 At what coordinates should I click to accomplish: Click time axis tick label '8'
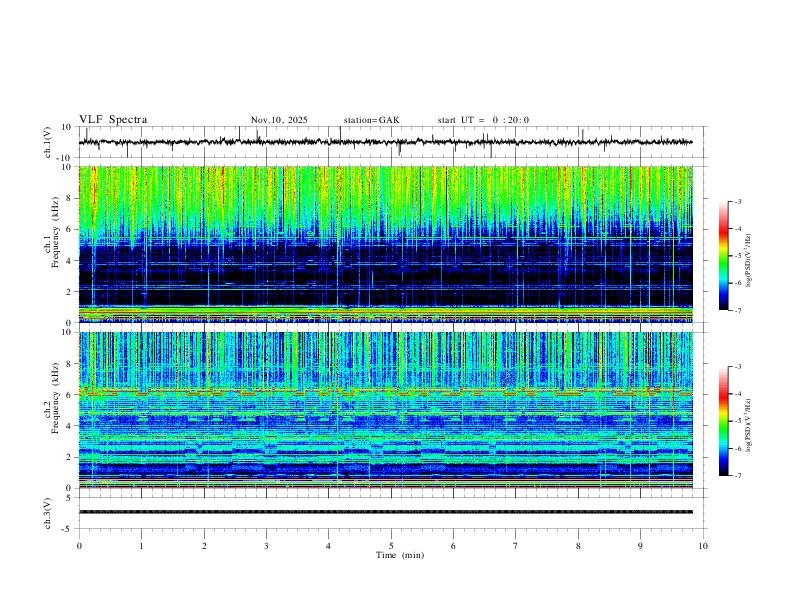tap(578, 546)
